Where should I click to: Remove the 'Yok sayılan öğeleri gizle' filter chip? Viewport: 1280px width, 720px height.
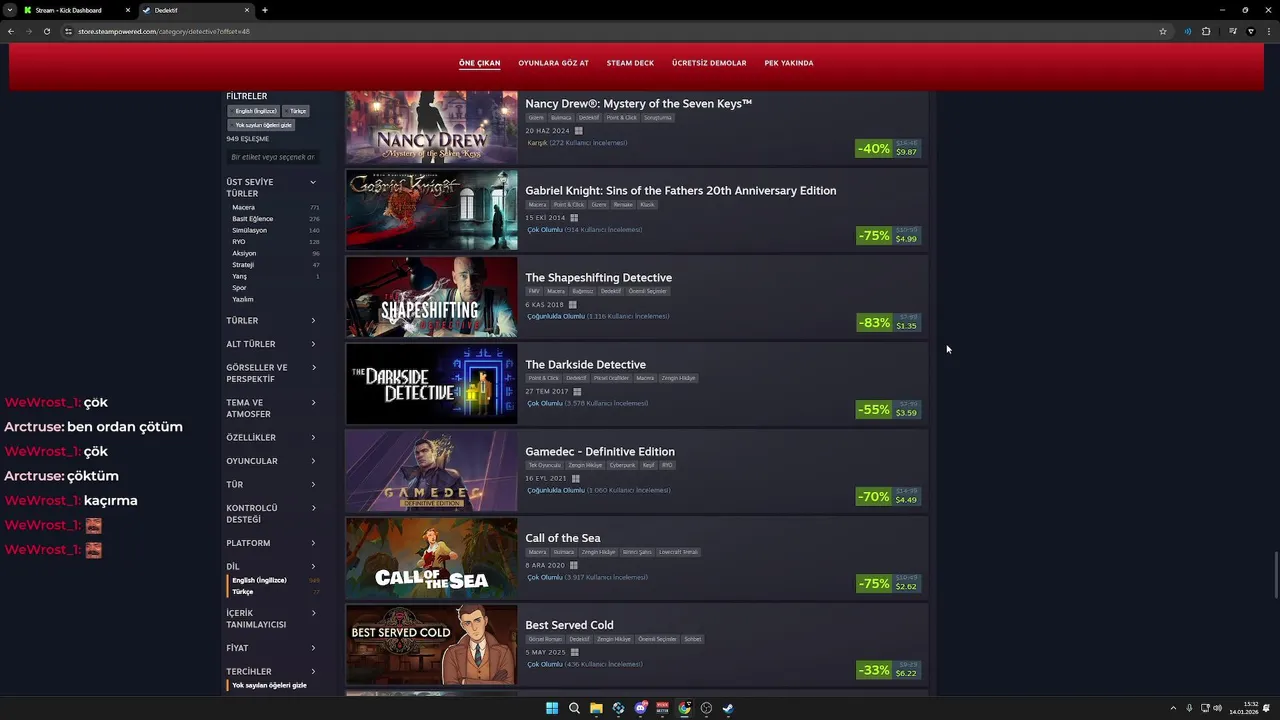tap(263, 125)
